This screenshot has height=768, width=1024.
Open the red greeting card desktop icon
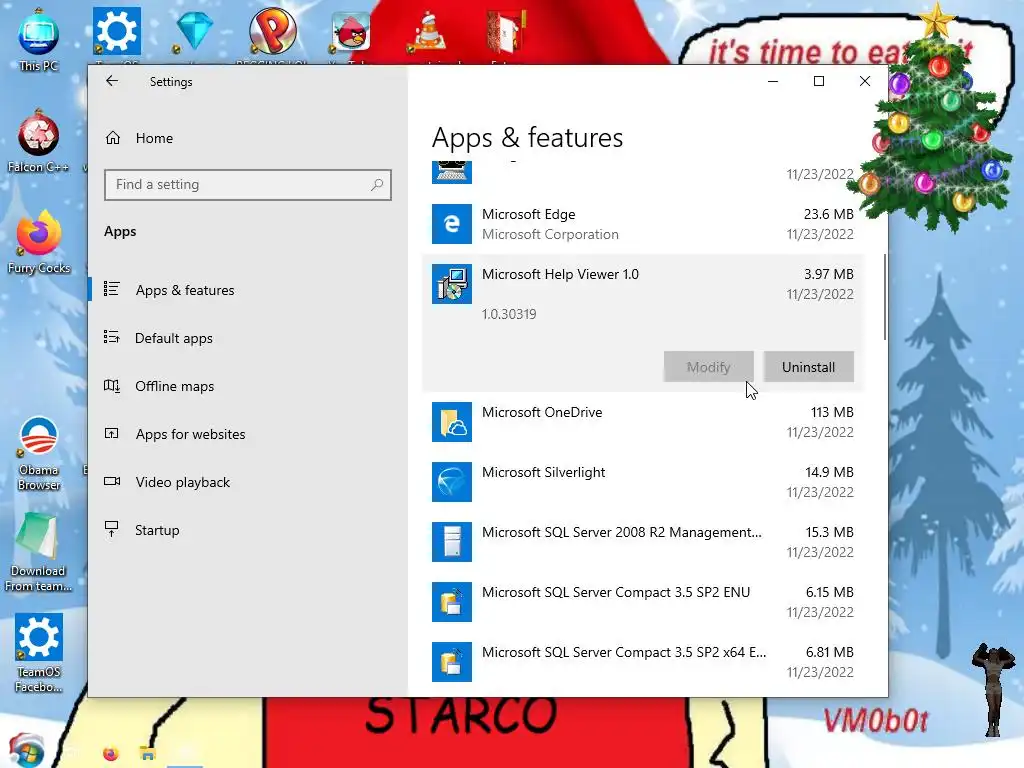point(507,31)
